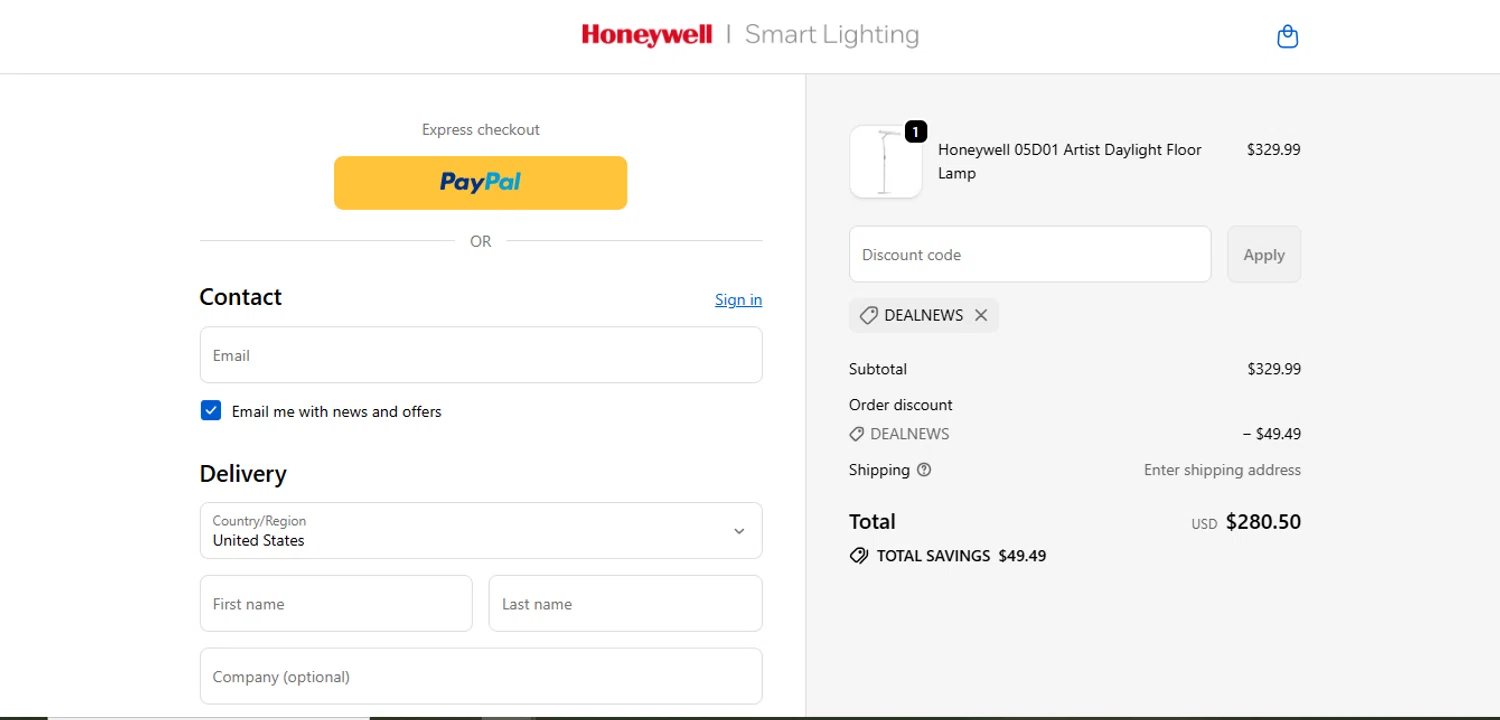Open the Country/Region dropdown

pyautogui.click(x=481, y=531)
